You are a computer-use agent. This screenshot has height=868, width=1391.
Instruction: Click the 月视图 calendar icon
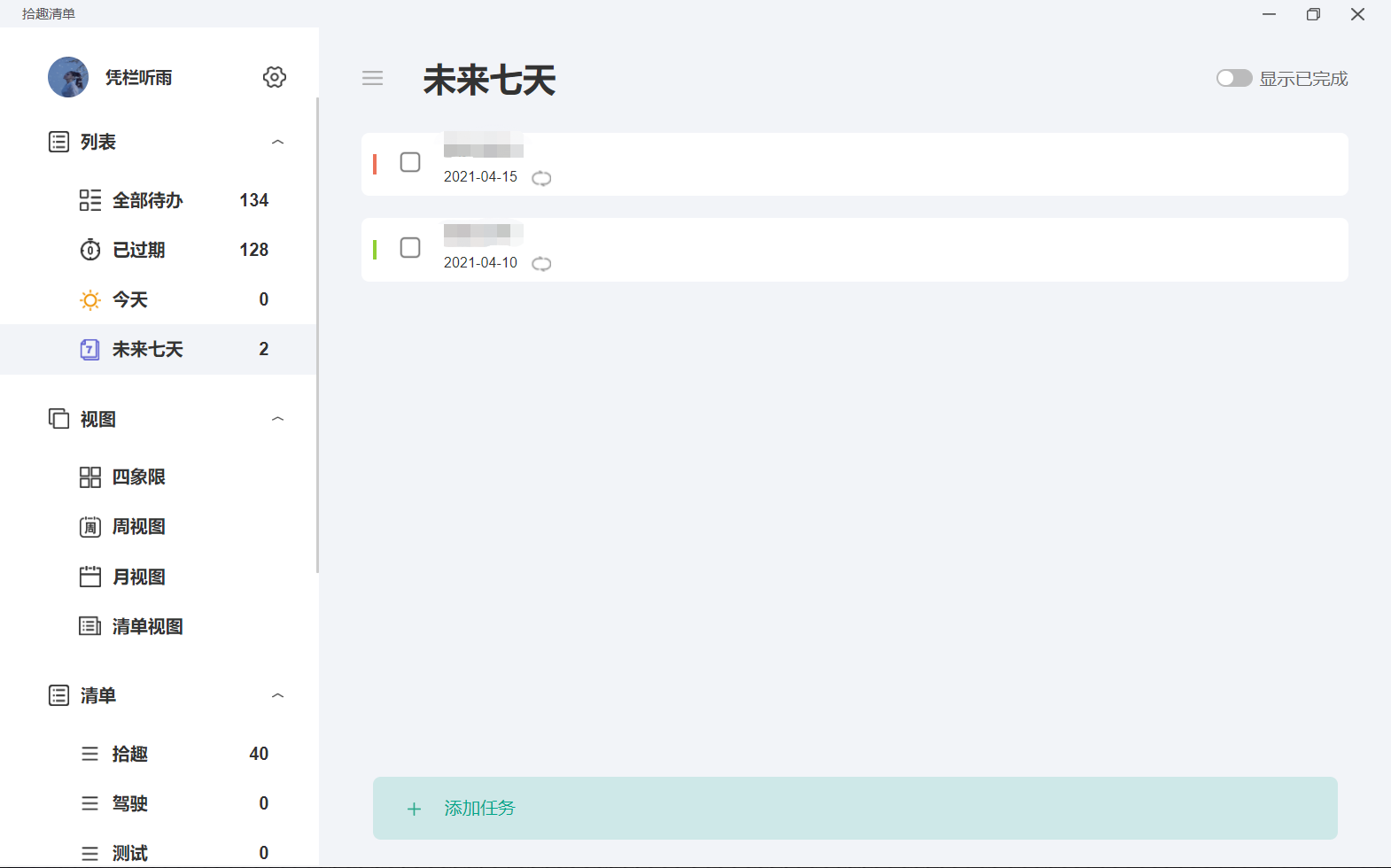(89, 577)
